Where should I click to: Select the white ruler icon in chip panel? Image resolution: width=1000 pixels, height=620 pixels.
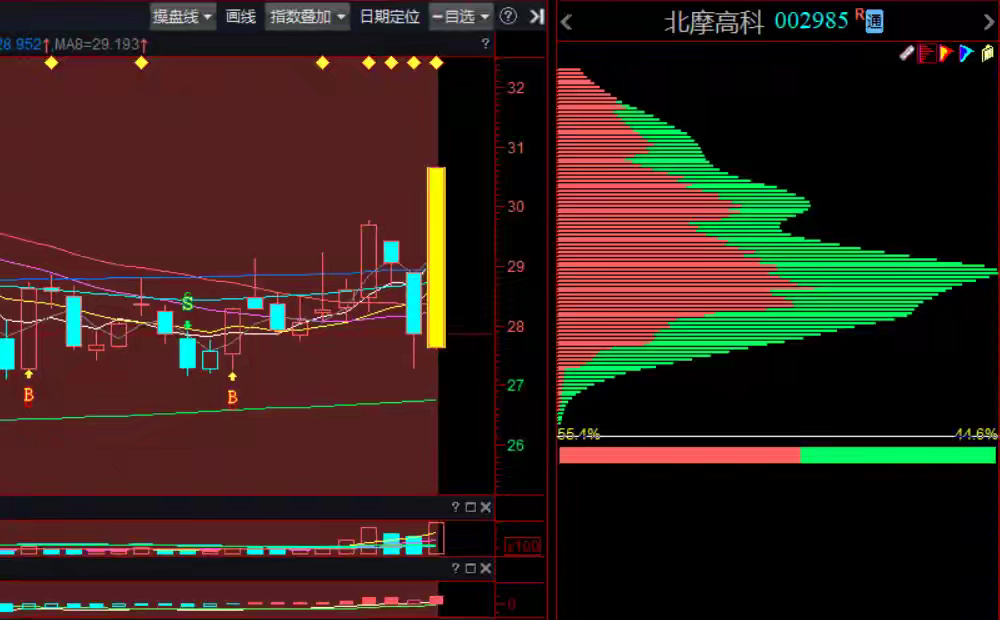coord(906,54)
